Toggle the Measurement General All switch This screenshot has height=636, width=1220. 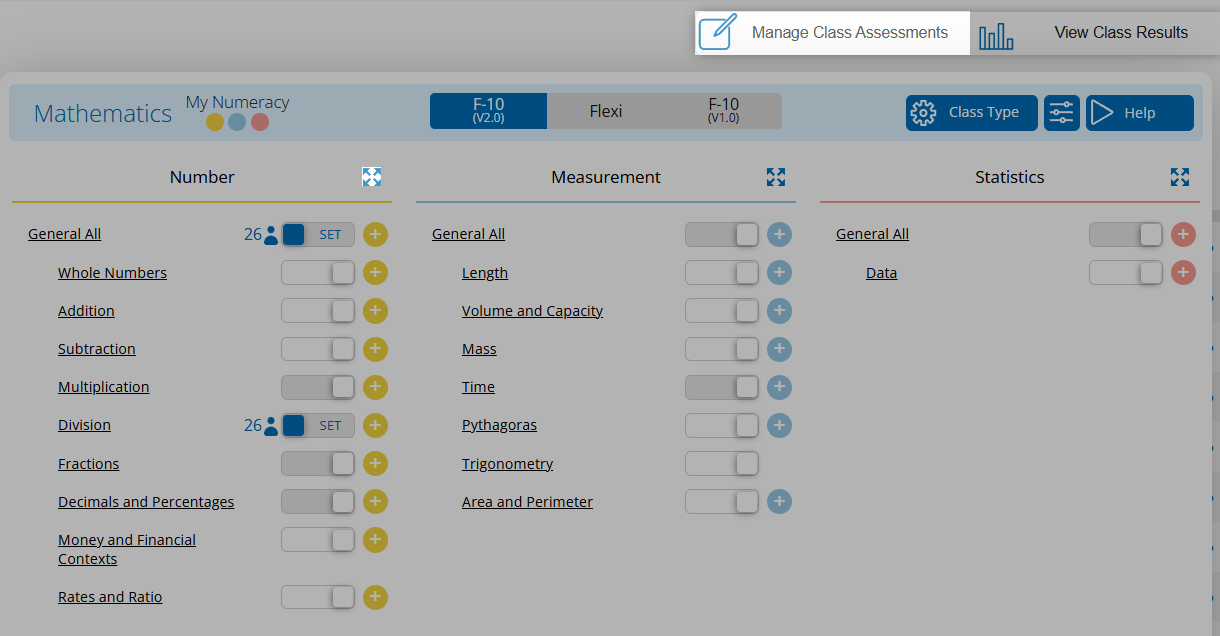(x=722, y=235)
